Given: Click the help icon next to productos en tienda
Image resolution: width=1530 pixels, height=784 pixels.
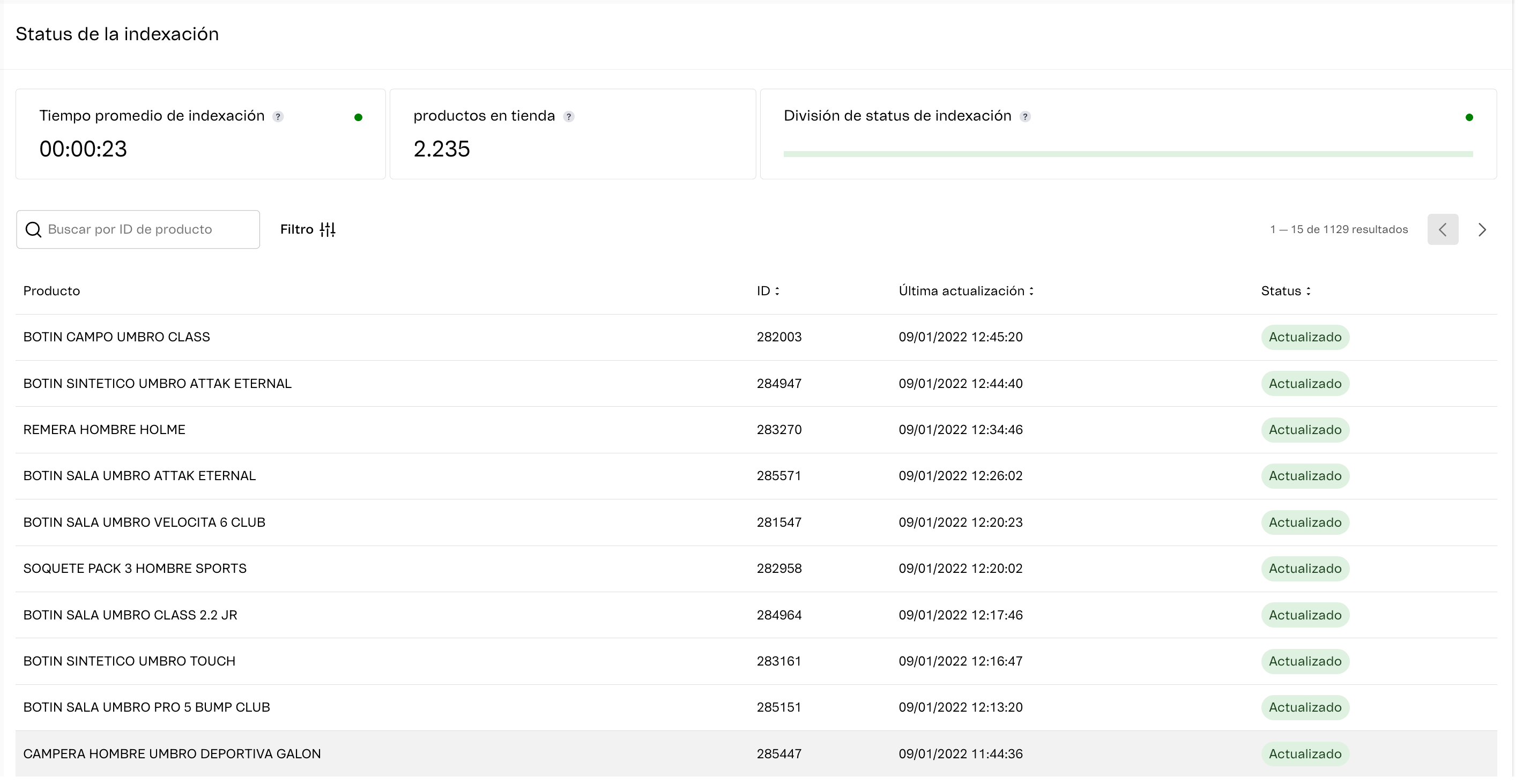Looking at the screenshot, I should (x=569, y=116).
